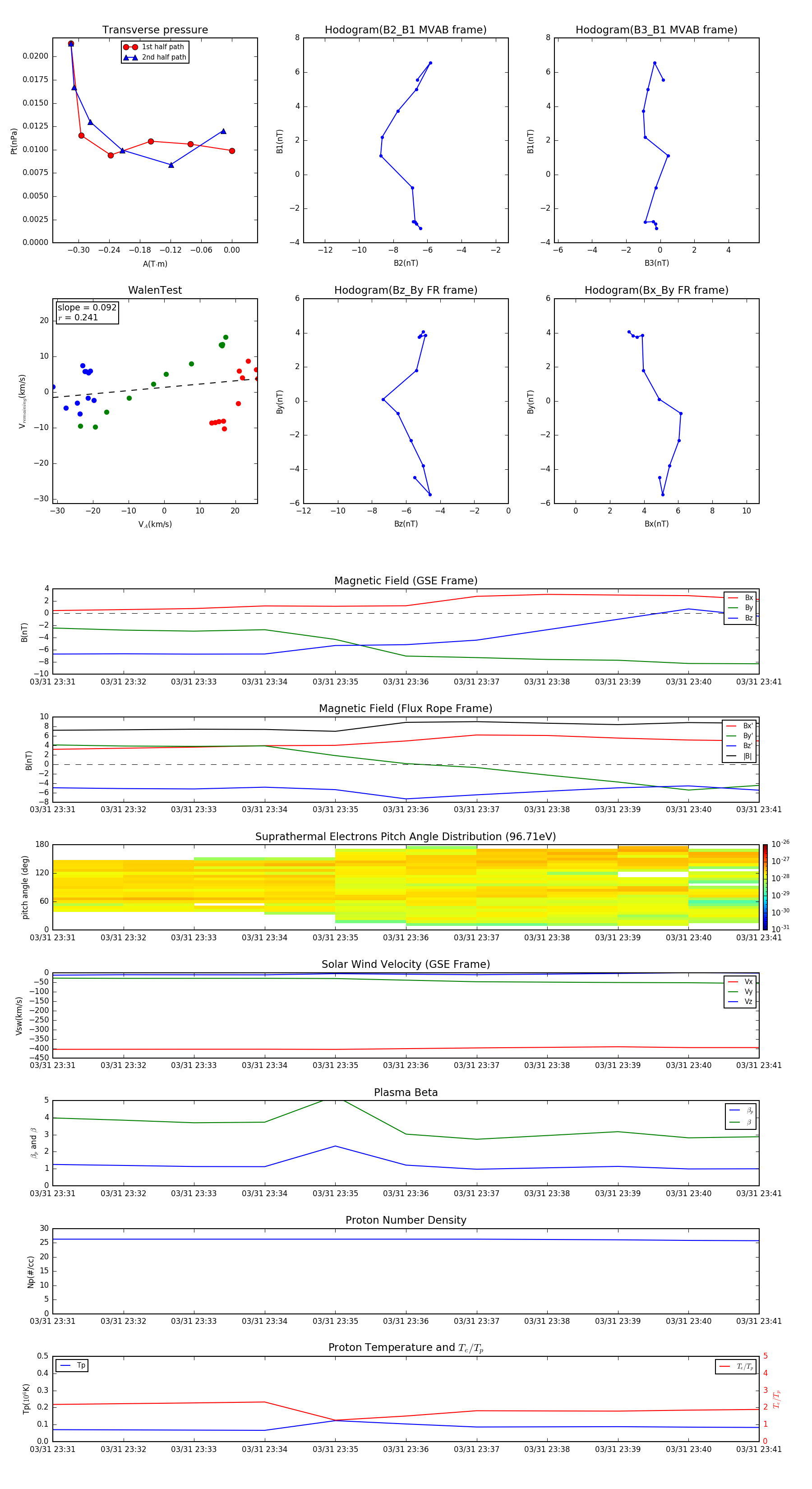The height and width of the screenshot is (1489, 812).
Task: Click the 'Bx' entry in GSE legend
Action: coord(740,598)
